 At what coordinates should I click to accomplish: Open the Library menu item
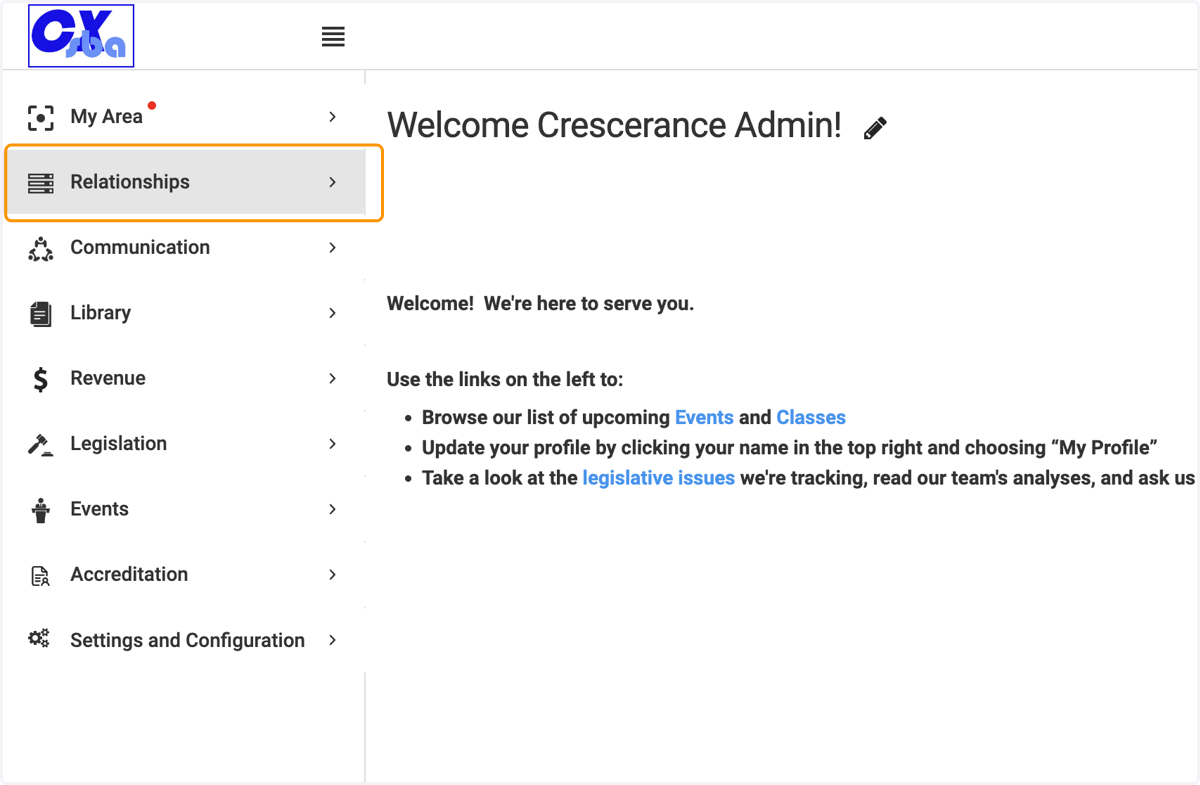tap(185, 313)
